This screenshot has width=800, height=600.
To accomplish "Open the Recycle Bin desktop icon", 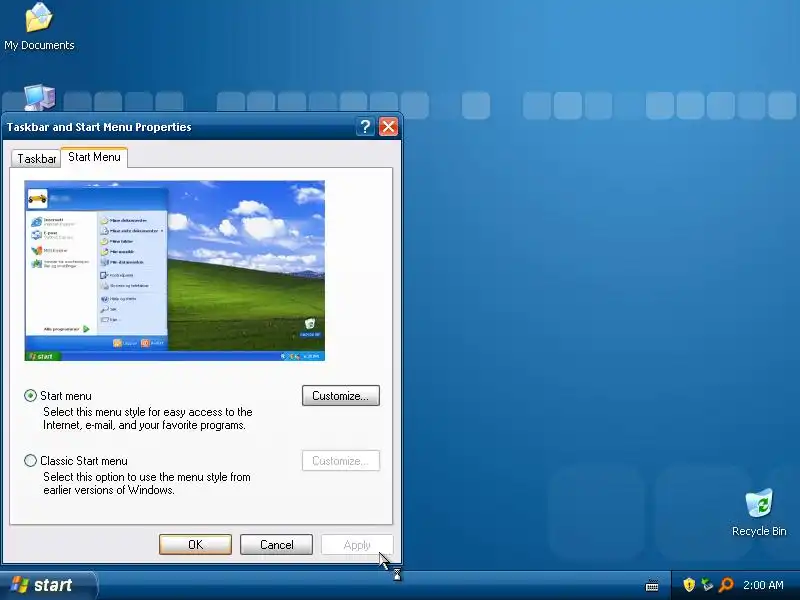I will 759,512.
